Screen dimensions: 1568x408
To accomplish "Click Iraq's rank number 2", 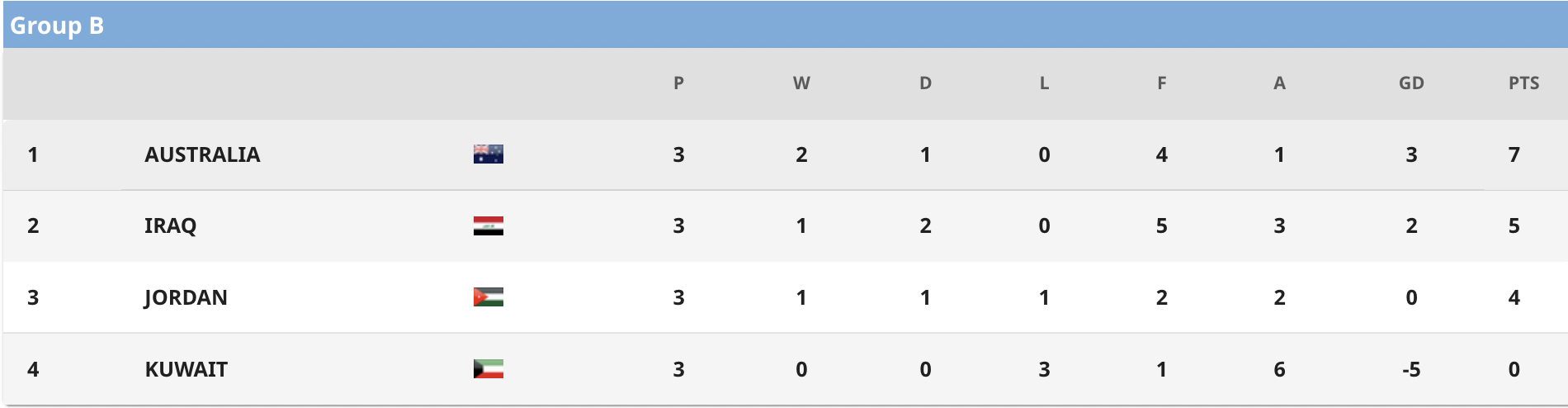I will click(33, 225).
